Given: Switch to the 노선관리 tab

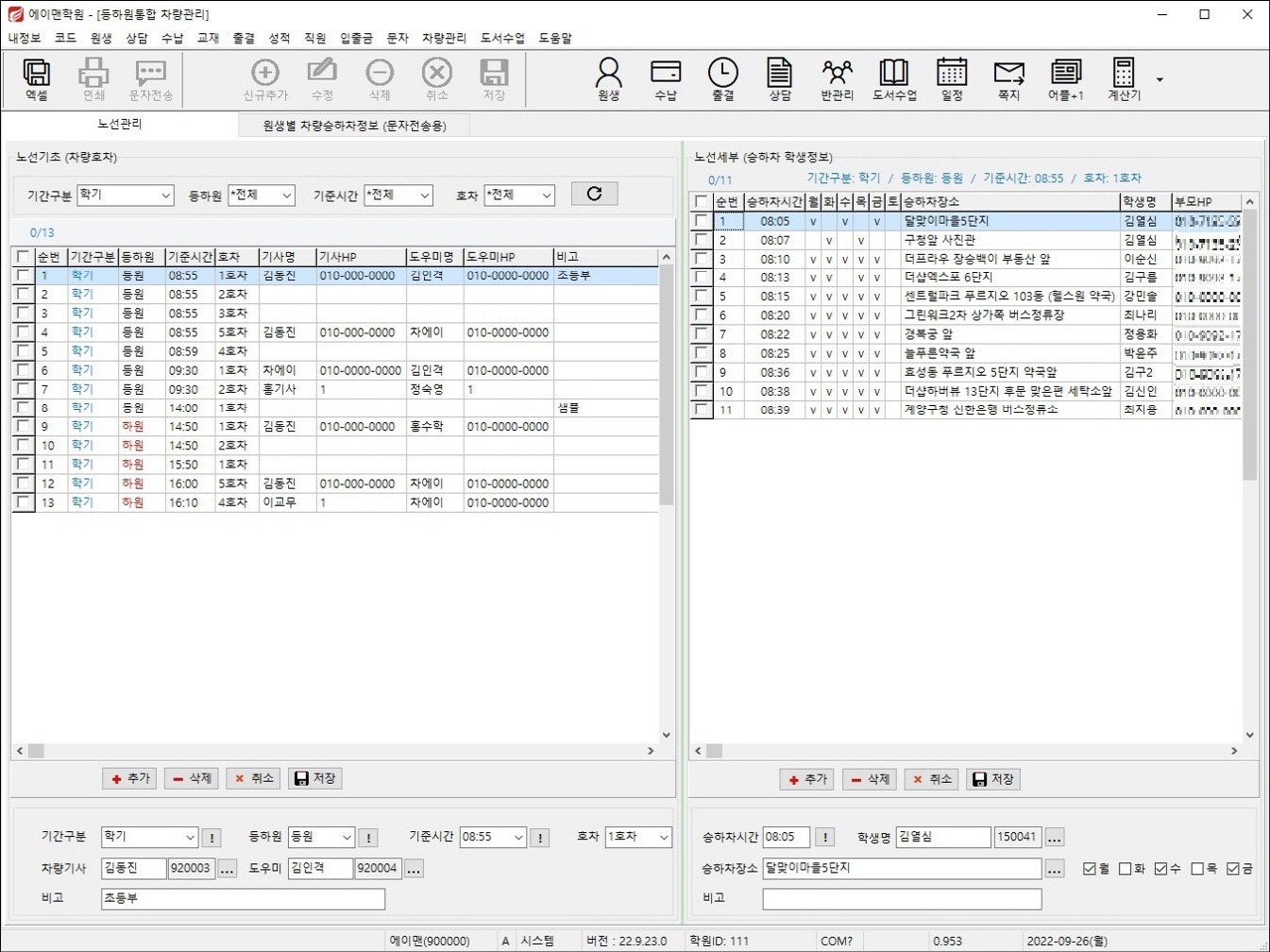Looking at the screenshot, I should pos(120,125).
